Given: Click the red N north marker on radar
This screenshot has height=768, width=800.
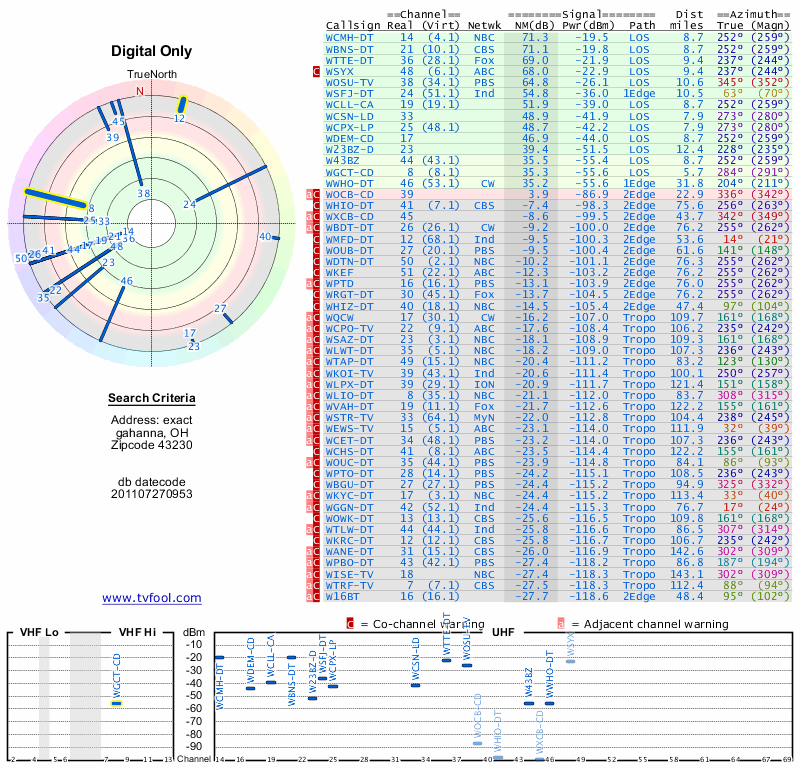Looking at the screenshot, I should point(139,91).
